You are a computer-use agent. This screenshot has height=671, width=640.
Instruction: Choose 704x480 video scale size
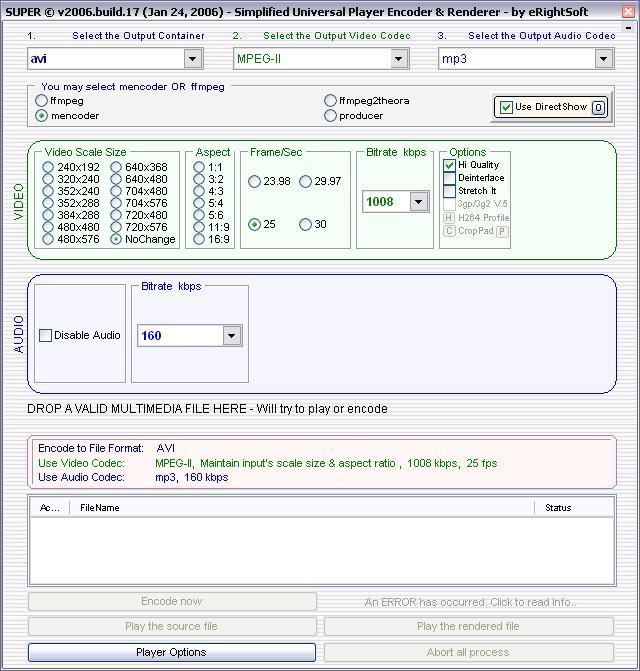[116, 191]
